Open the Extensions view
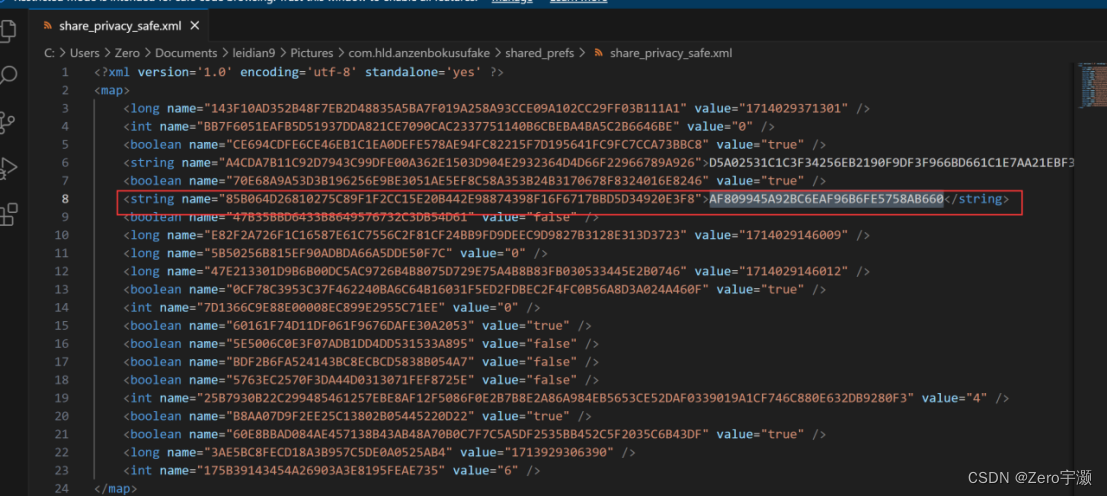The width and height of the screenshot is (1108, 496). [8, 213]
